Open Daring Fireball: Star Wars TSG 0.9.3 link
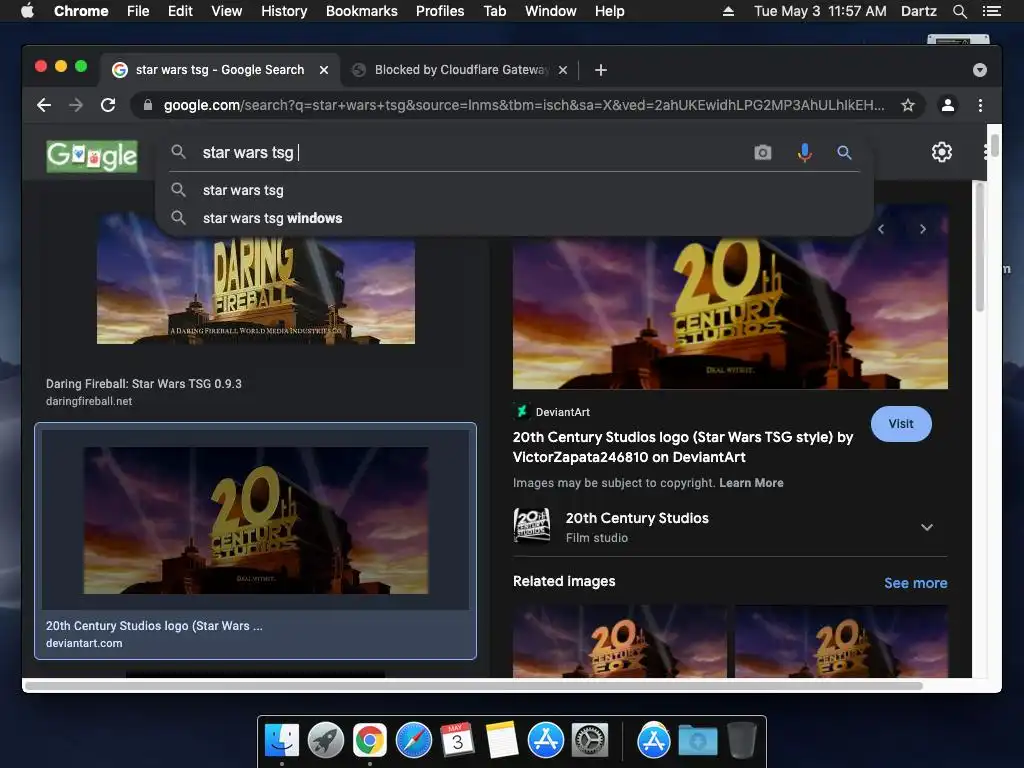Image resolution: width=1024 pixels, height=768 pixels. click(x=144, y=384)
